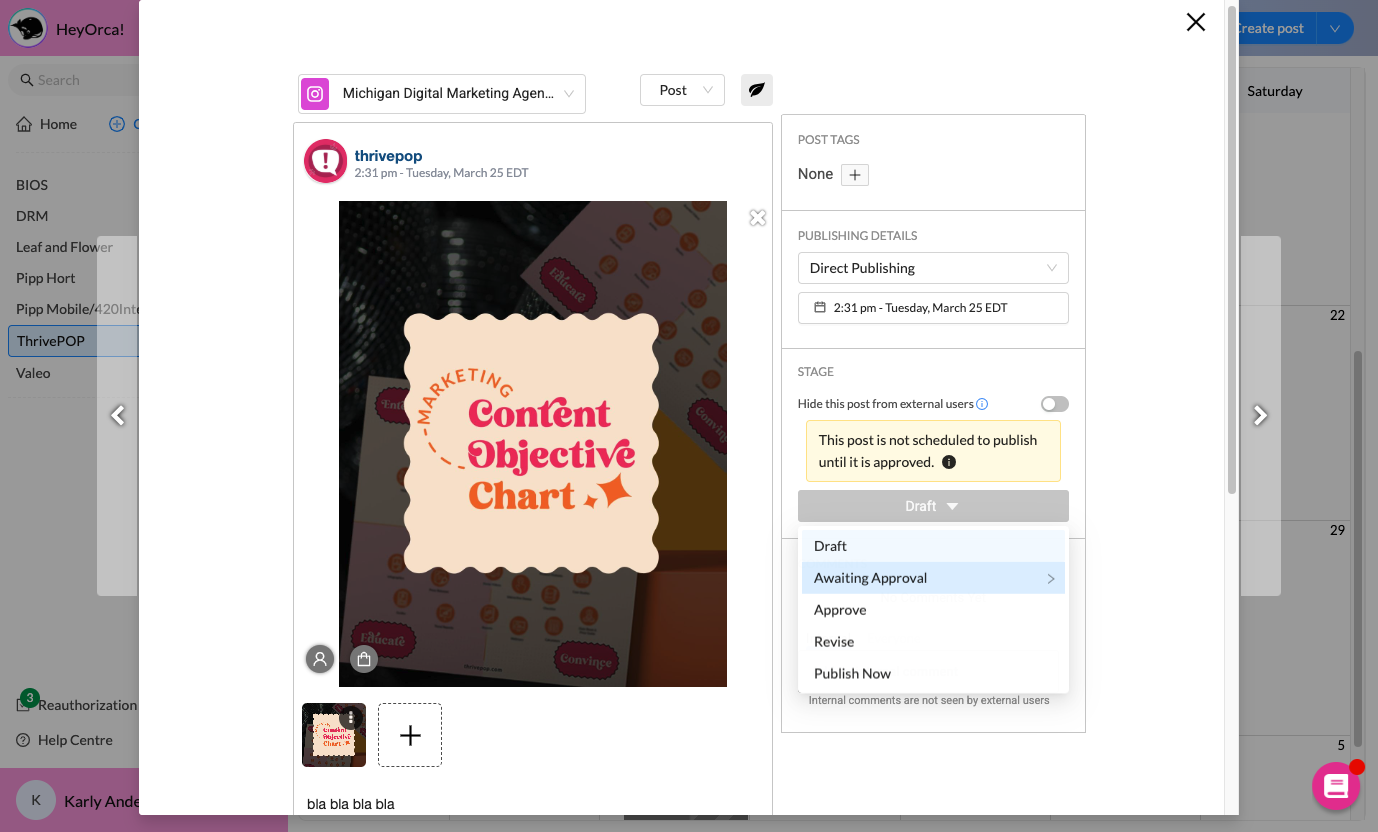
Task: Click the tag people icon on image
Action: coord(320,659)
